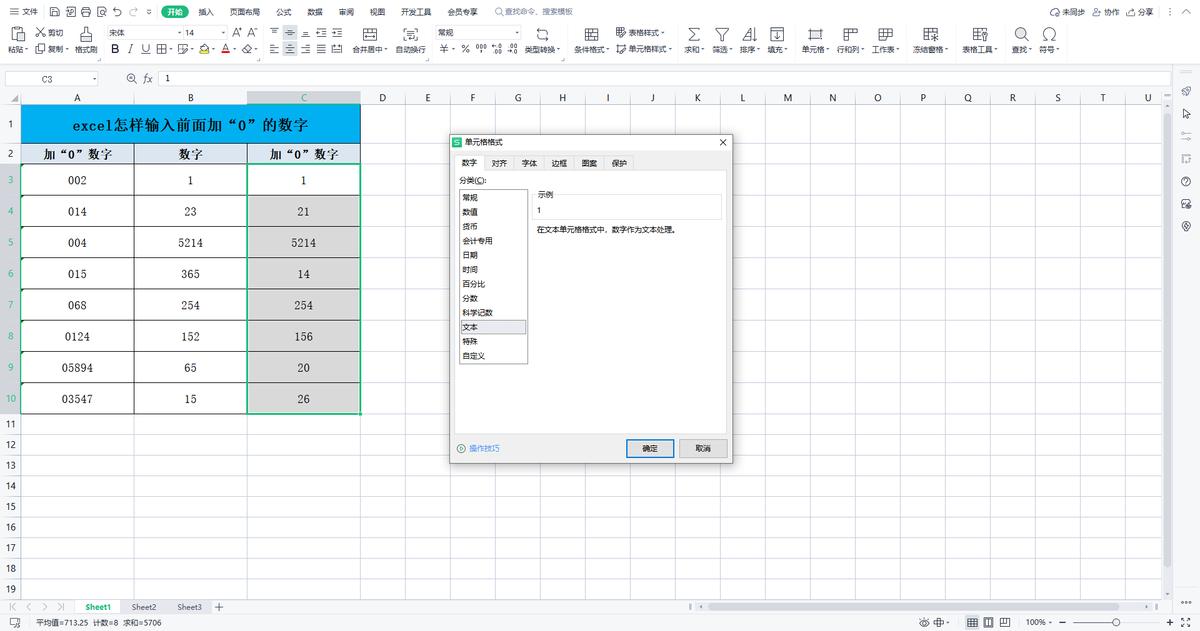Viewport: 1200px width, 631px height.
Task: Click the Merge and Center (合并居中) icon
Action: point(368,40)
